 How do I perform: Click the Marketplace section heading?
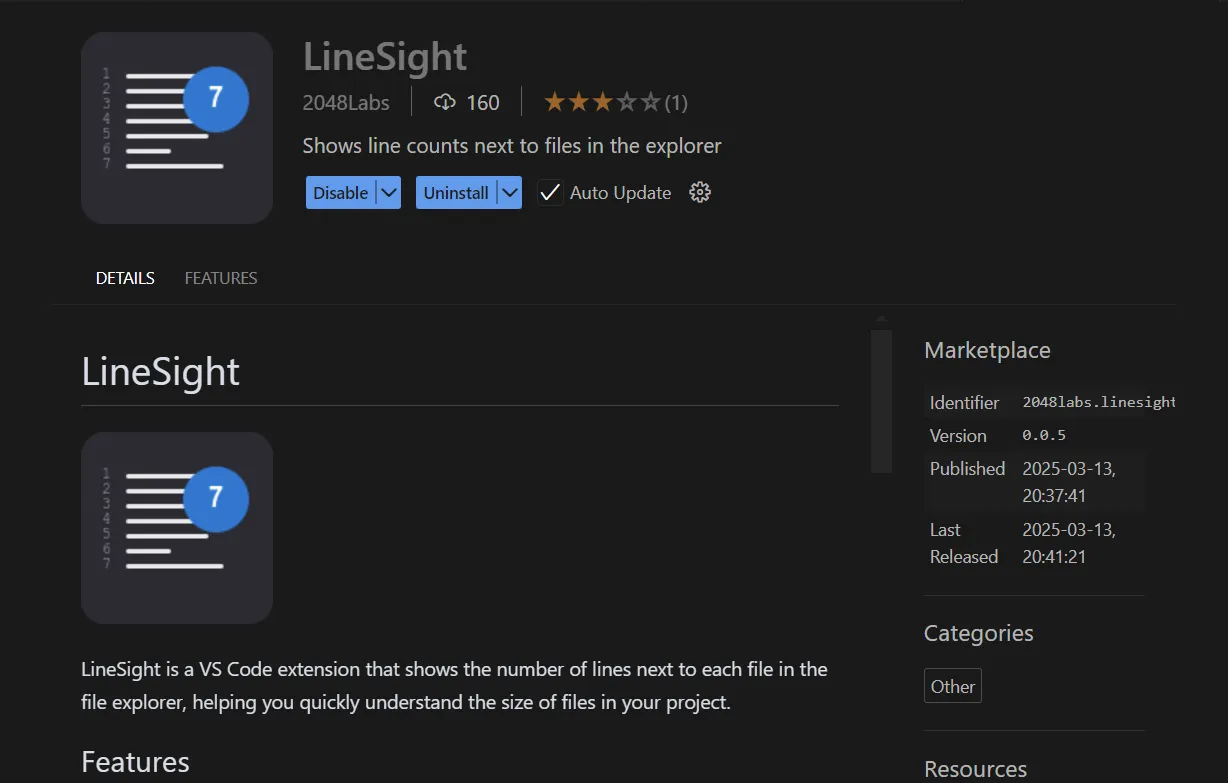tap(987, 350)
